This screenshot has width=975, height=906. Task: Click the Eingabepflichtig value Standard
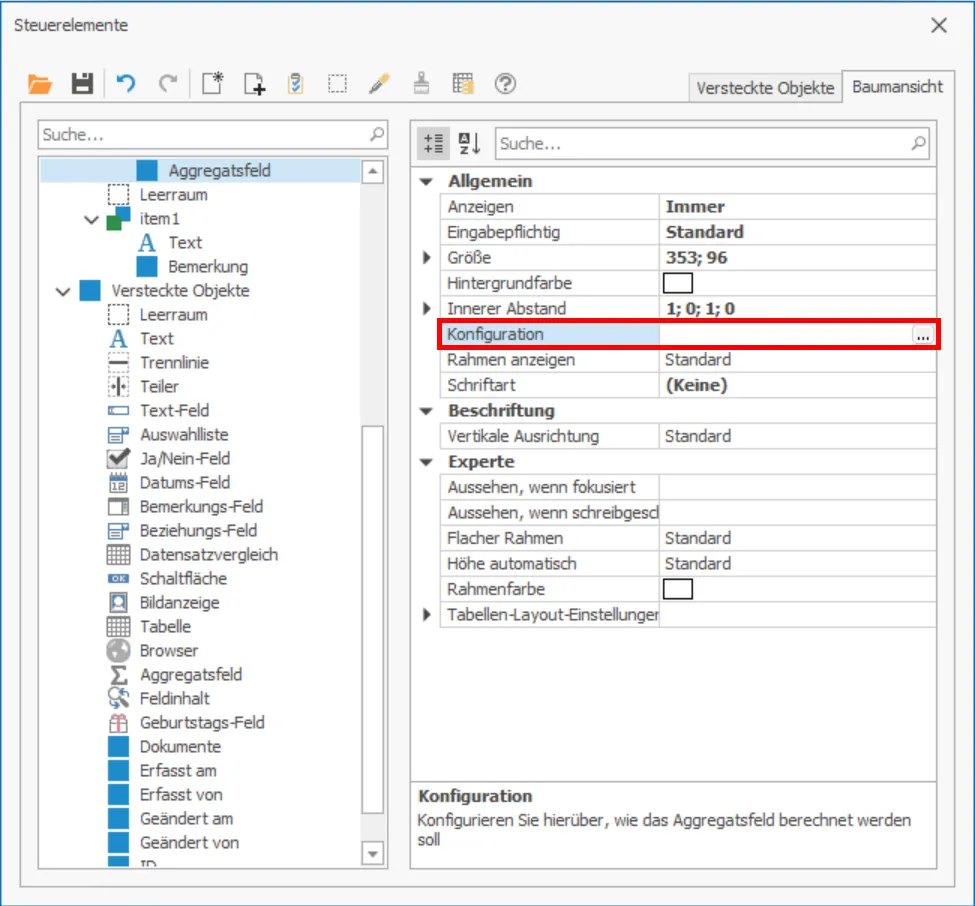click(705, 233)
